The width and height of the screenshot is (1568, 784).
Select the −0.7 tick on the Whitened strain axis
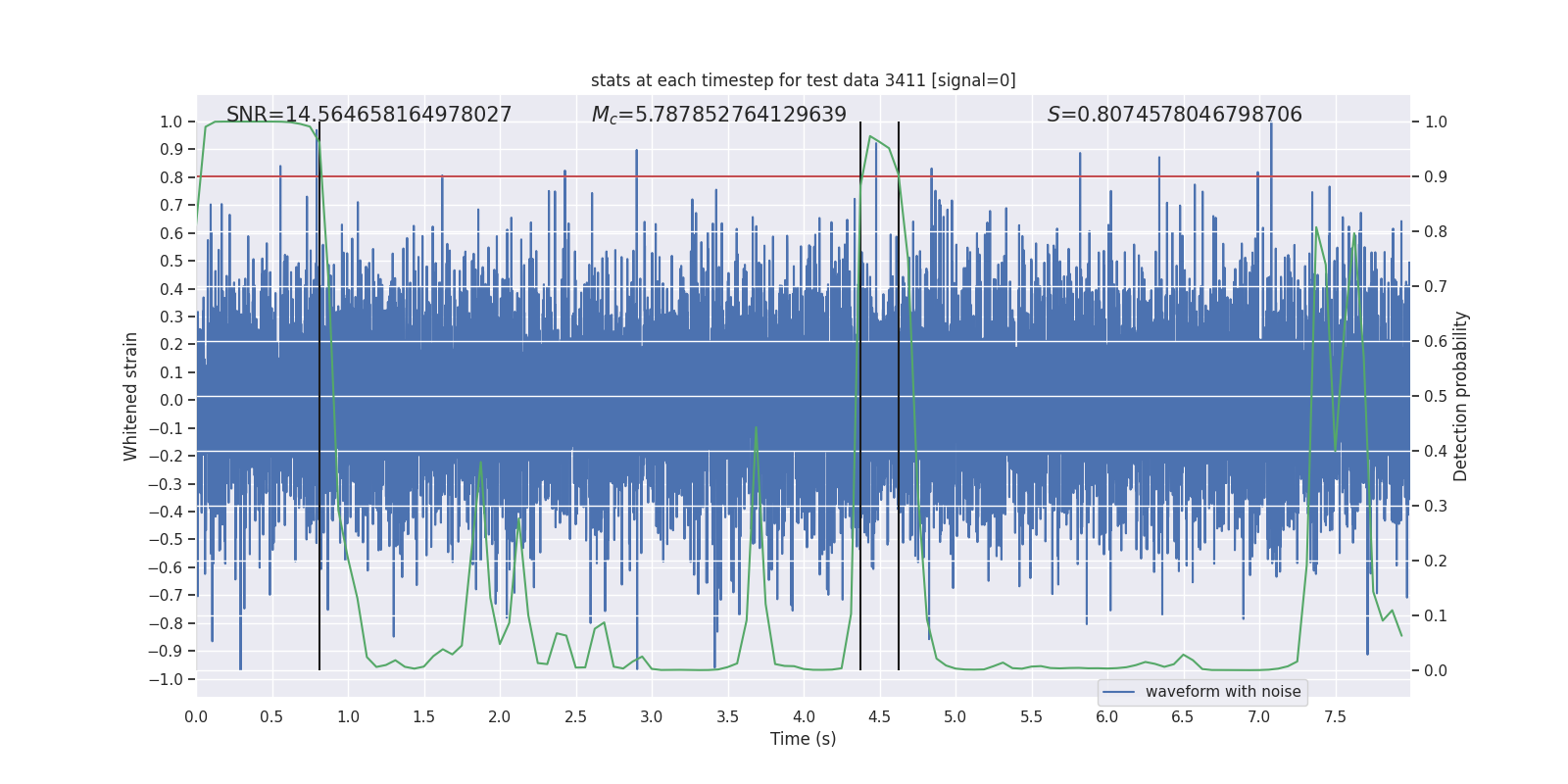[x=165, y=595]
